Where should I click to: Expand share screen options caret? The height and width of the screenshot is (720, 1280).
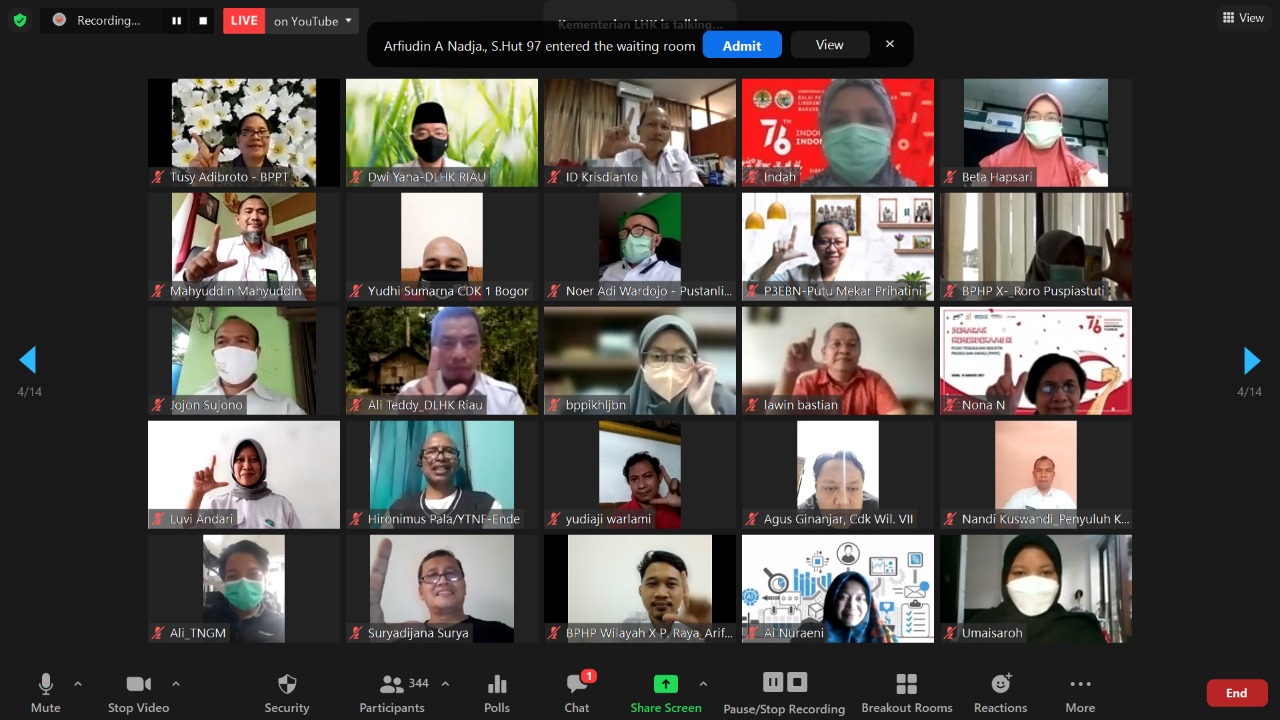pos(703,684)
